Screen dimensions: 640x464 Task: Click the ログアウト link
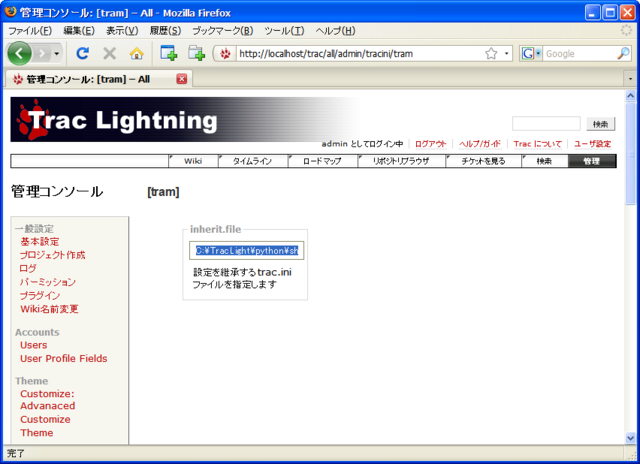pos(431,144)
